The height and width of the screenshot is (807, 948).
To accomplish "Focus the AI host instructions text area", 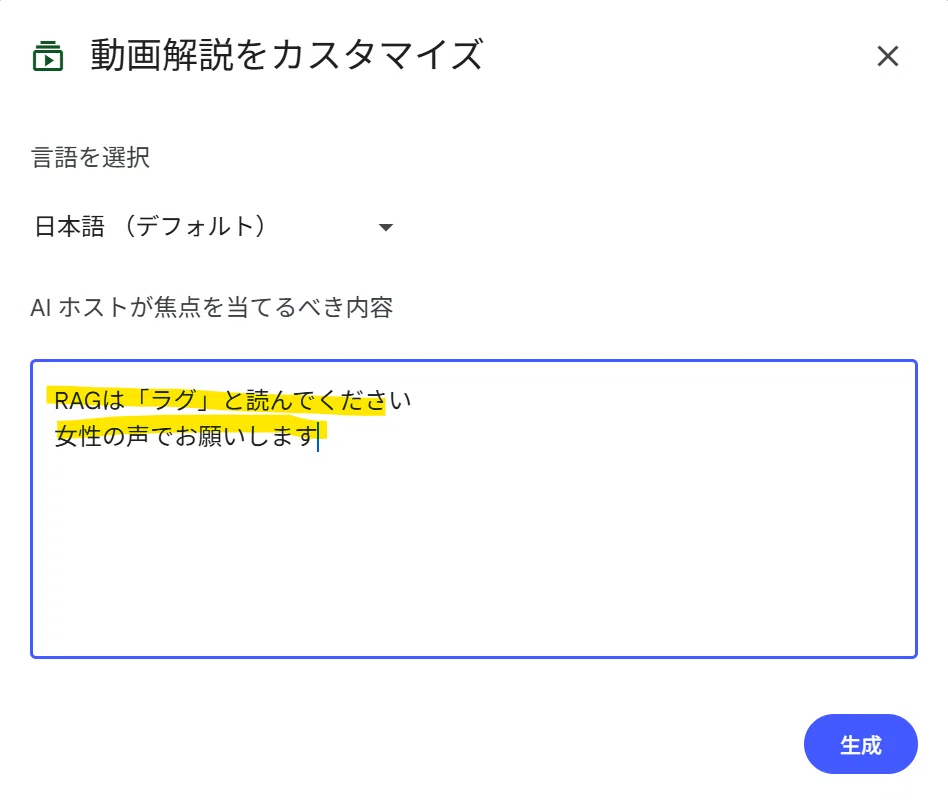I will click(474, 509).
